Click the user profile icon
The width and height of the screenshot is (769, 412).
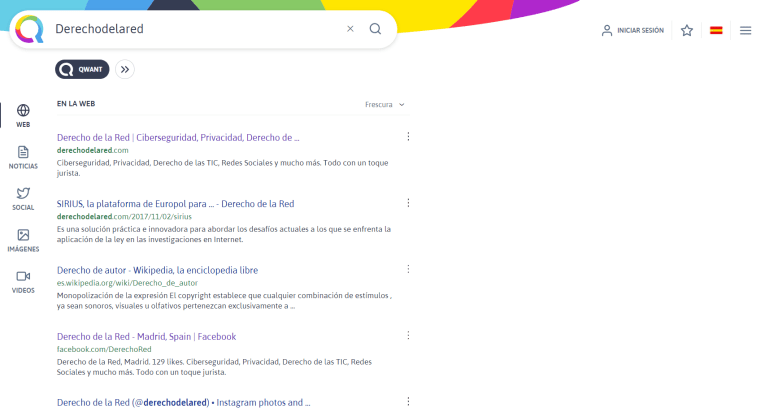[x=607, y=30]
